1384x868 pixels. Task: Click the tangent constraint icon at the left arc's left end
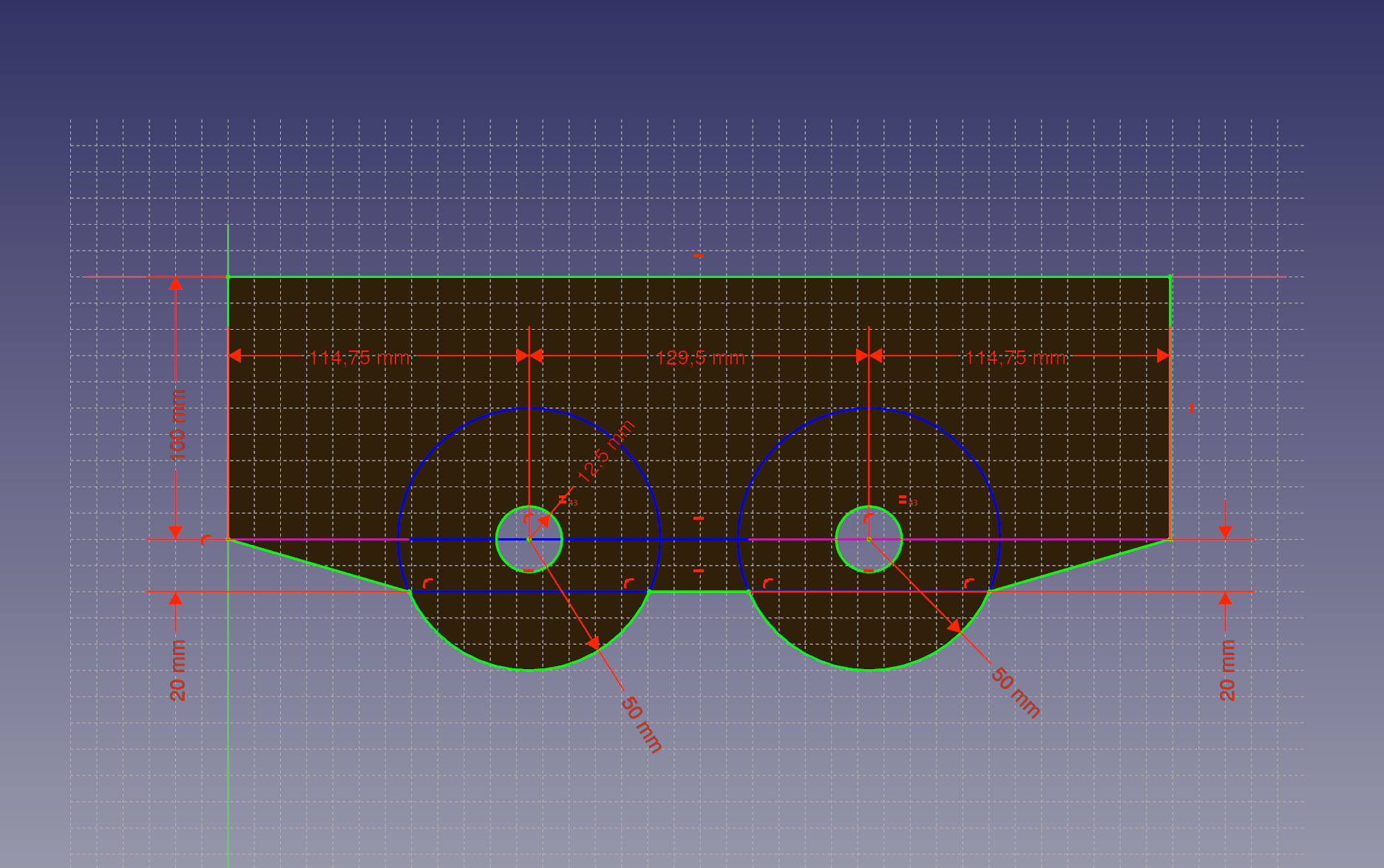click(x=427, y=583)
